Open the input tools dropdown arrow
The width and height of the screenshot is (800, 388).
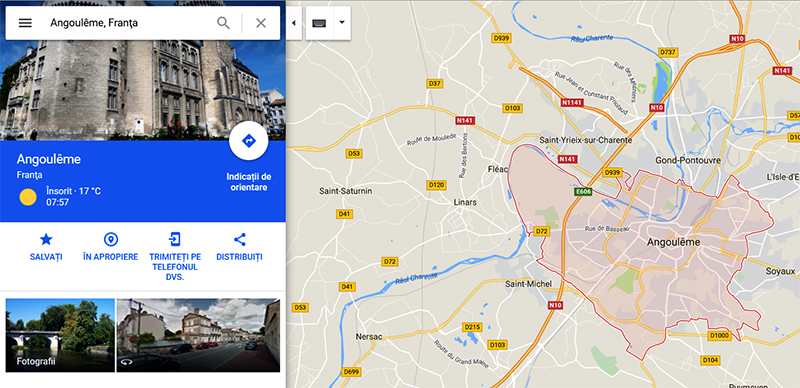coord(342,23)
